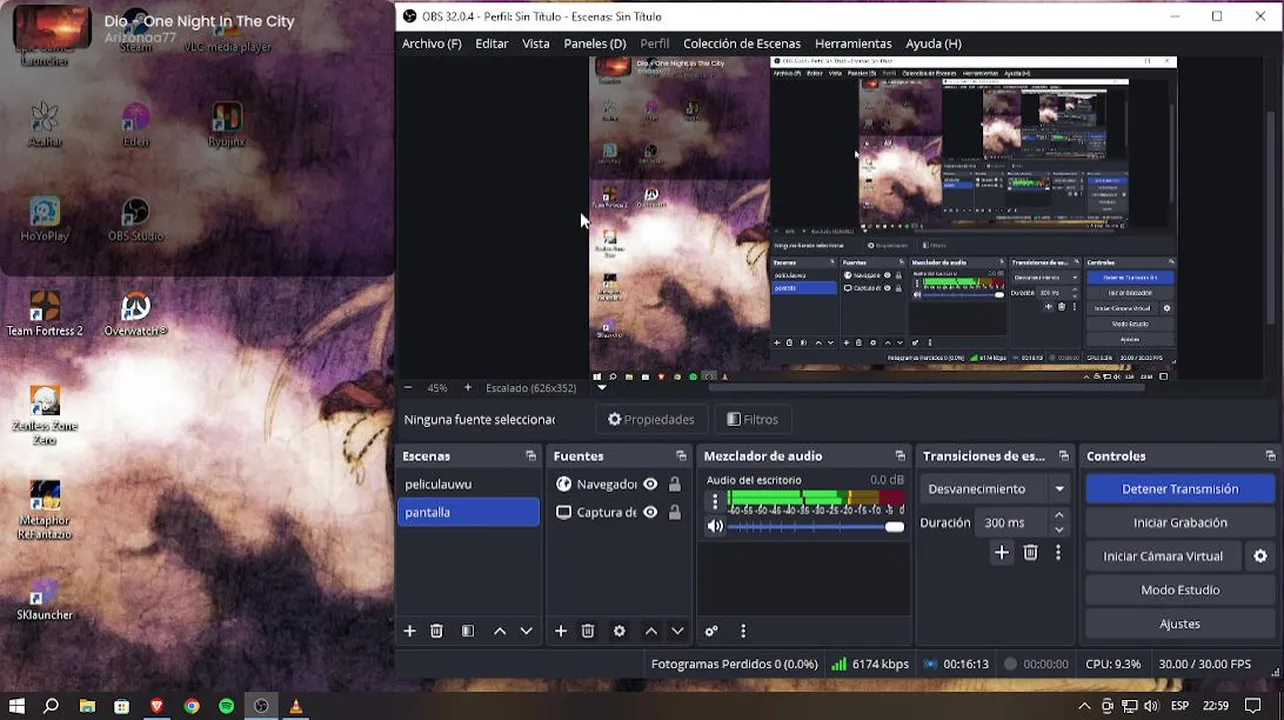This screenshot has height=720, width=1284.
Task: Adjust Audio del escritorio volume slider
Action: pyautogui.click(x=816, y=527)
